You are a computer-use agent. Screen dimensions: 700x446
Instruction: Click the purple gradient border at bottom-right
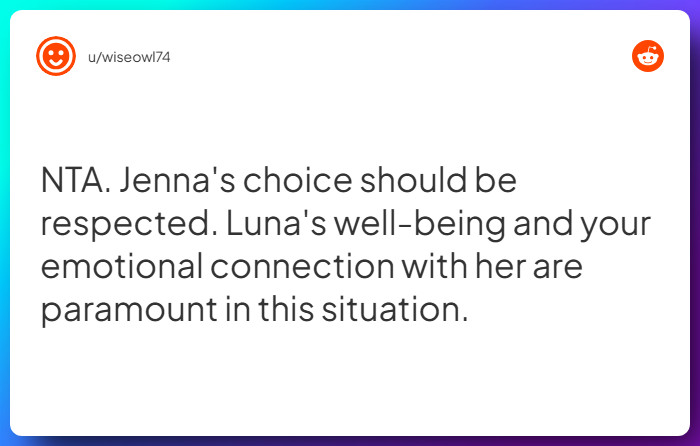694,440
